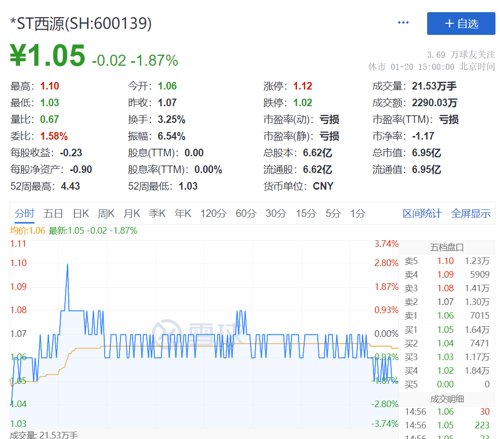The height and width of the screenshot is (439, 500).
Task: Click the 成交明细 panel header
Action: [x=447, y=399]
